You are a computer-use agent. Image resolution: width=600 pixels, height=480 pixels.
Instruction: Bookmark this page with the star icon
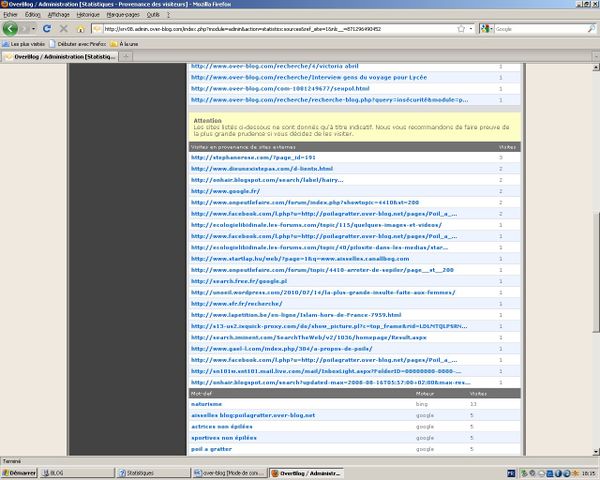tap(461, 29)
